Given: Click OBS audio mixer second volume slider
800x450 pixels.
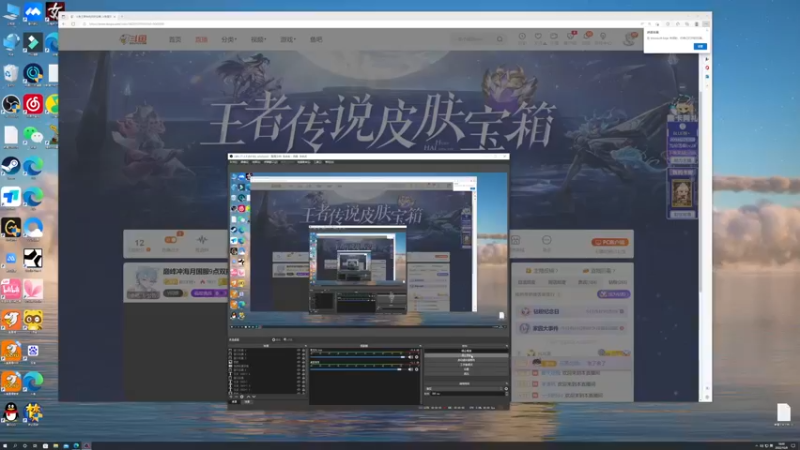Looking at the screenshot, I should (357, 369).
